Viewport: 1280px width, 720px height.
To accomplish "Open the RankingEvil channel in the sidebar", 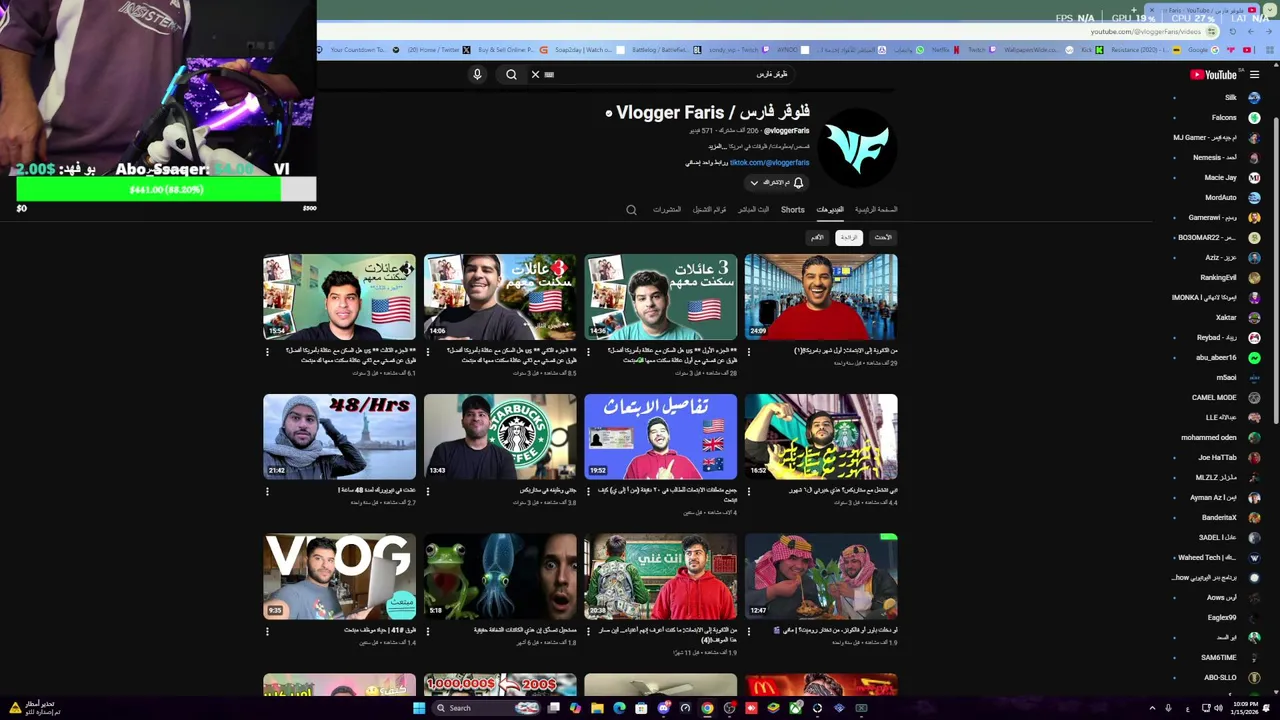I will point(1218,277).
